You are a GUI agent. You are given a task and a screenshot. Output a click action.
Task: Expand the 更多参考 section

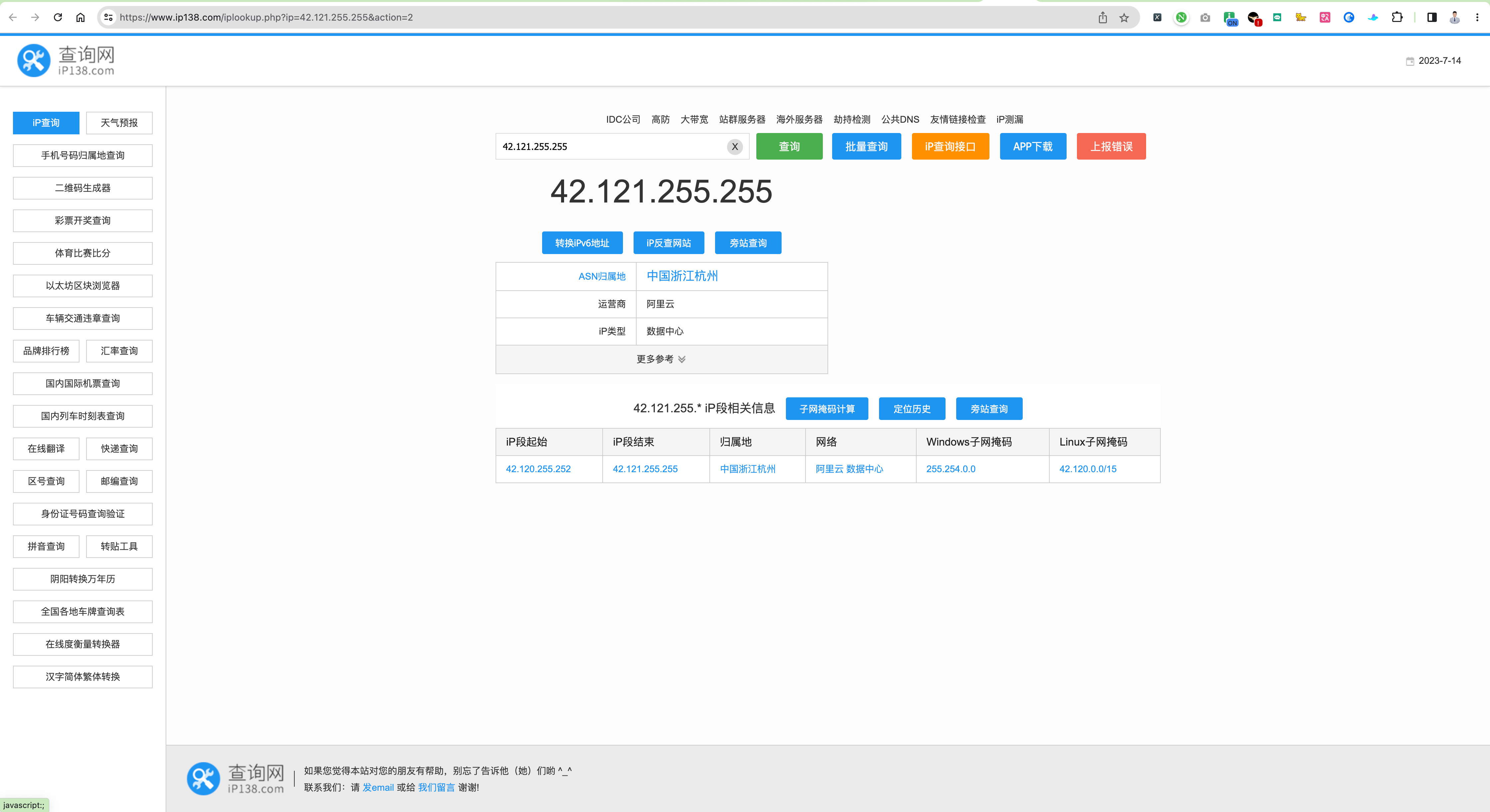(661, 359)
